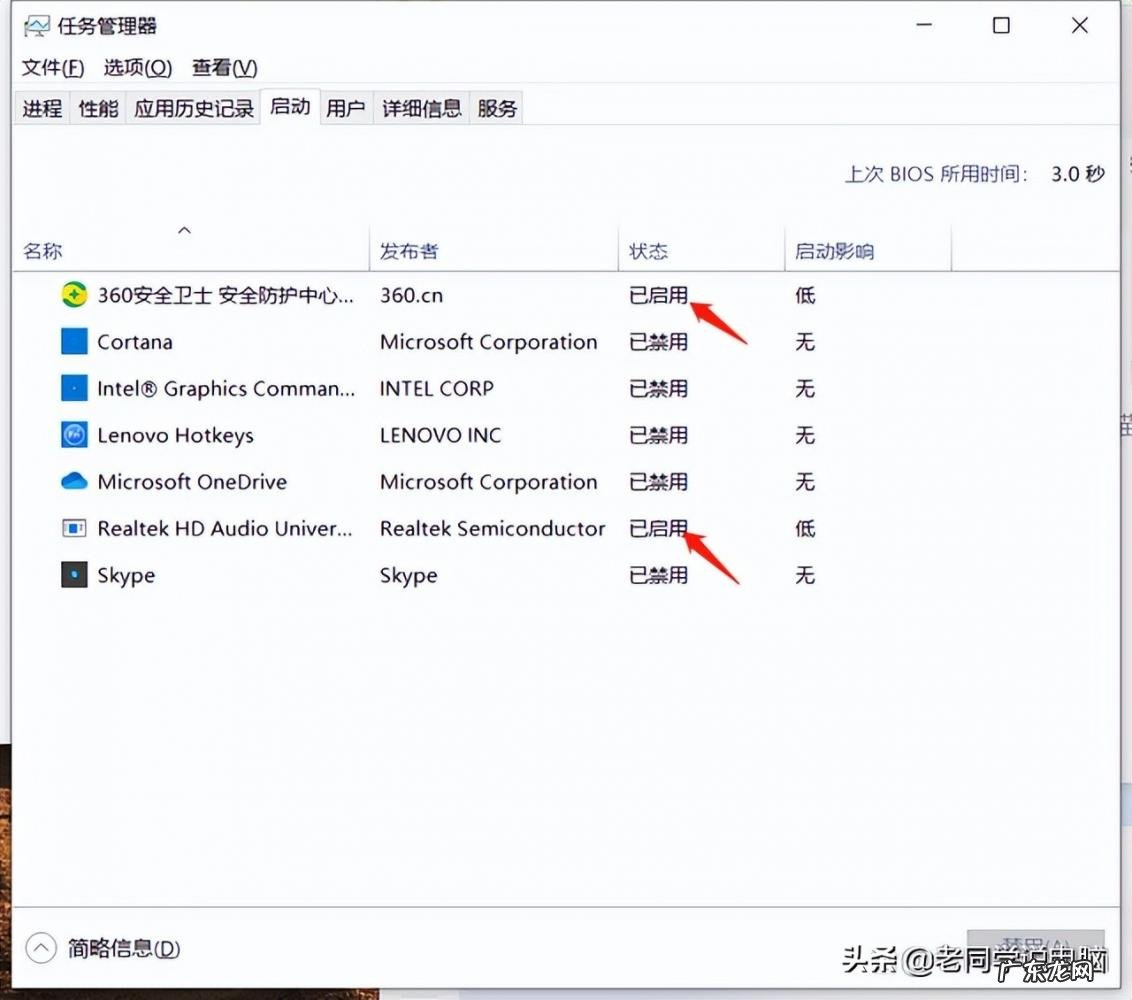
Task: Click the 启动影响 column header
Action: tap(833, 251)
